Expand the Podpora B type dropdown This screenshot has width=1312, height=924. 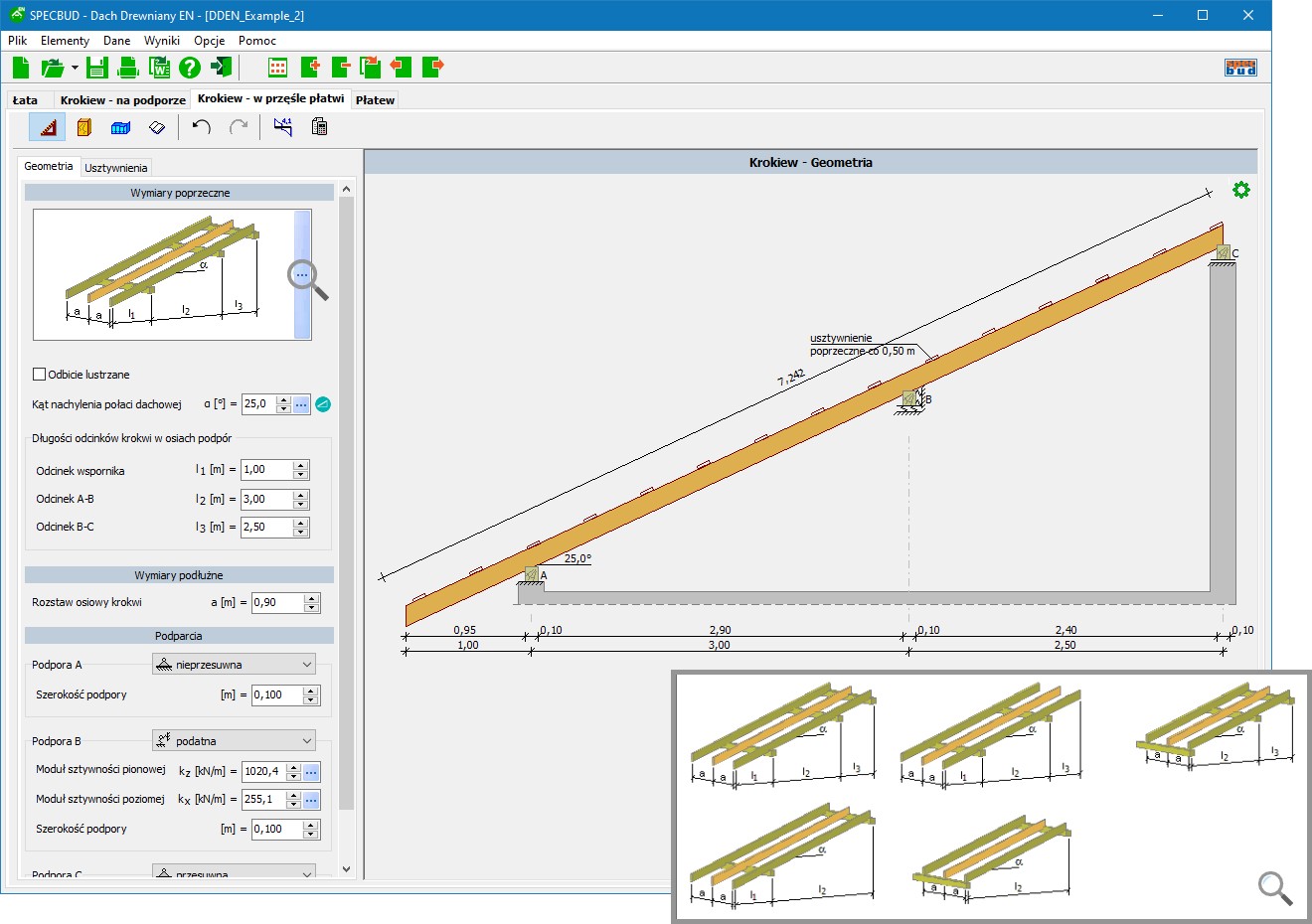tap(235, 741)
